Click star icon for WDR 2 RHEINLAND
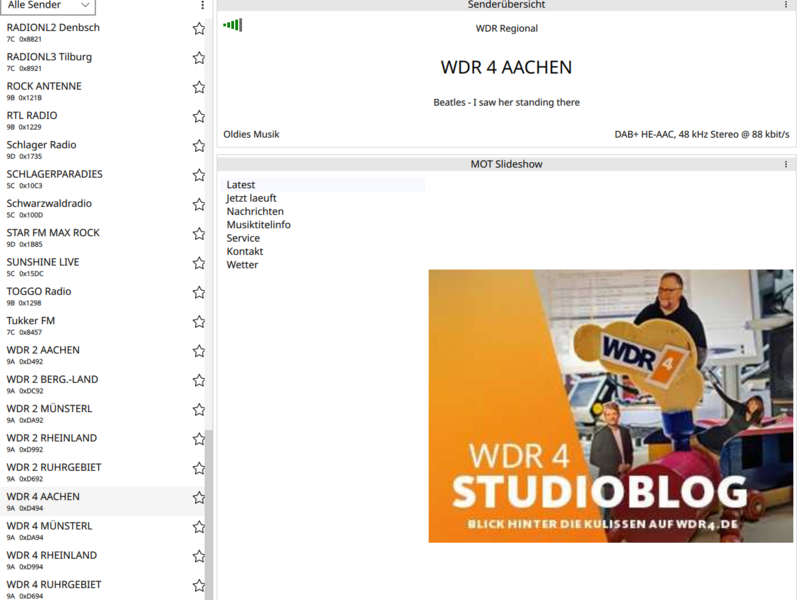 199,439
